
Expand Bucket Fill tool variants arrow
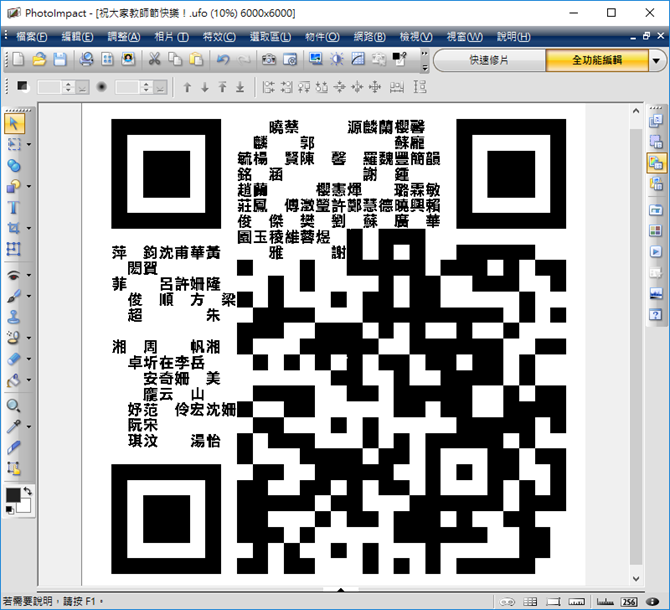pos(29,380)
